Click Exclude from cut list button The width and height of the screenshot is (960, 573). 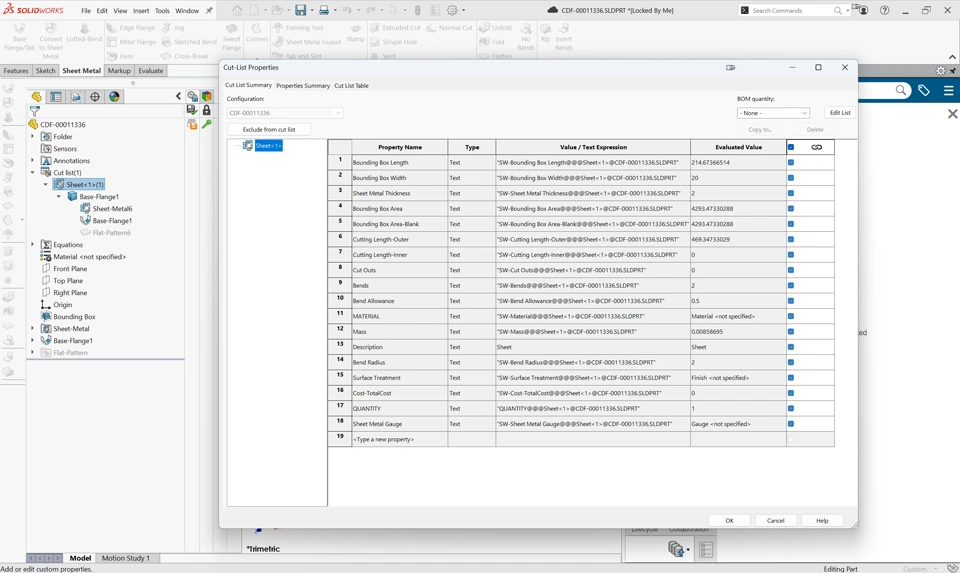pos(269,130)
